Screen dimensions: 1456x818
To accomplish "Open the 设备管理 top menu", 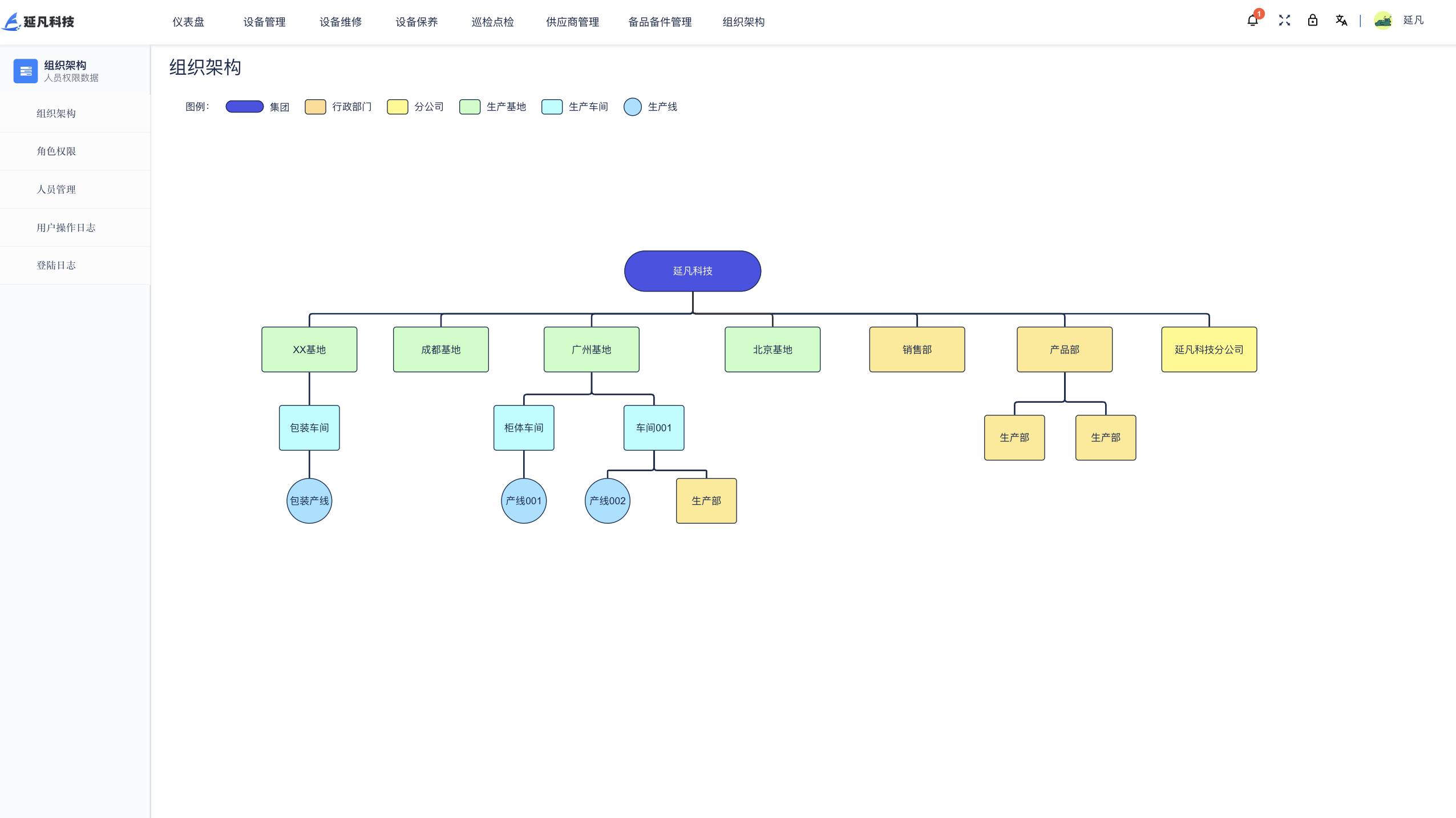I will pyautogui.click(x=264, y=22).
